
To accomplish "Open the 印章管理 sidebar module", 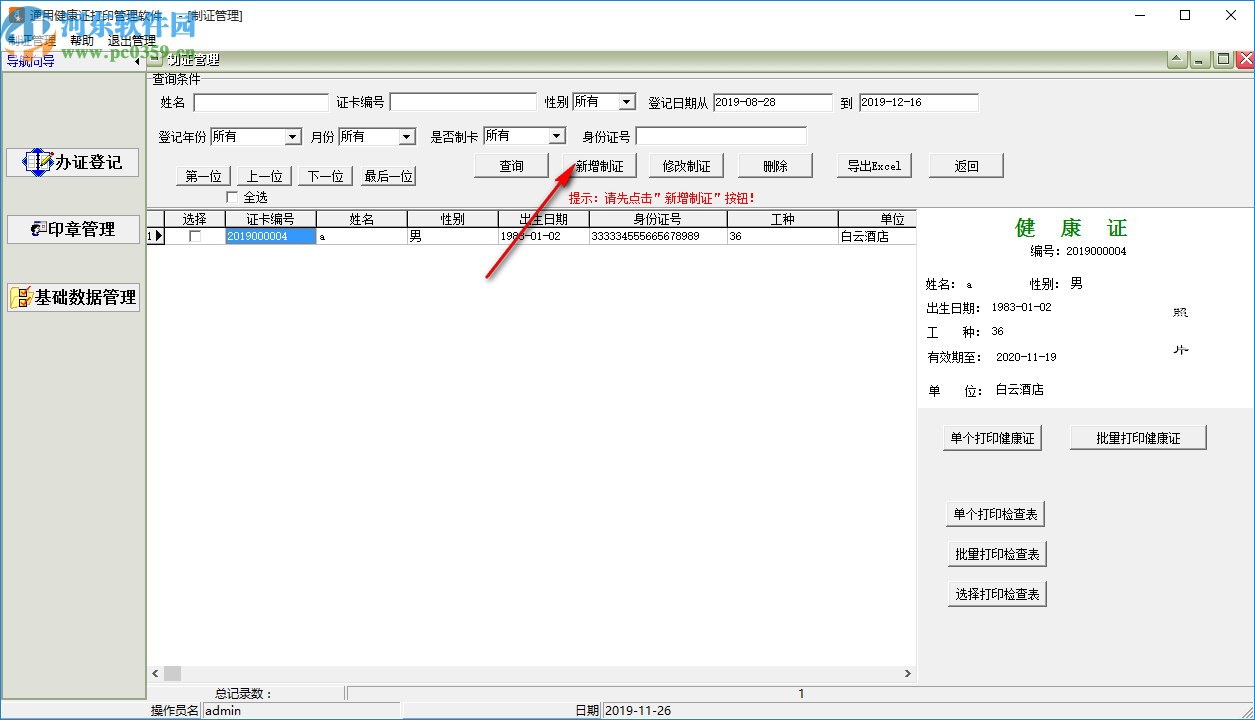I will point(73,229).
